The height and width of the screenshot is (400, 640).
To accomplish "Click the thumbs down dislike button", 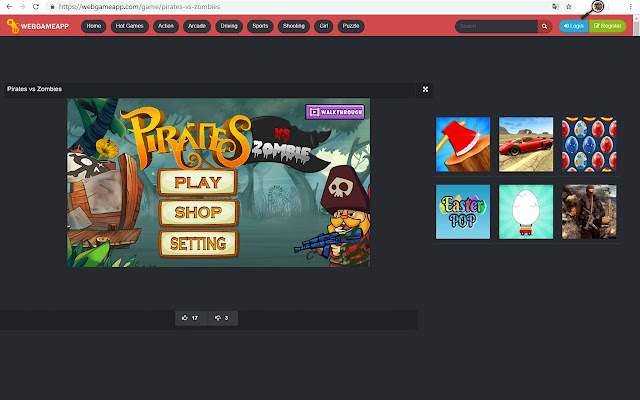I will (x=222, y=318).
